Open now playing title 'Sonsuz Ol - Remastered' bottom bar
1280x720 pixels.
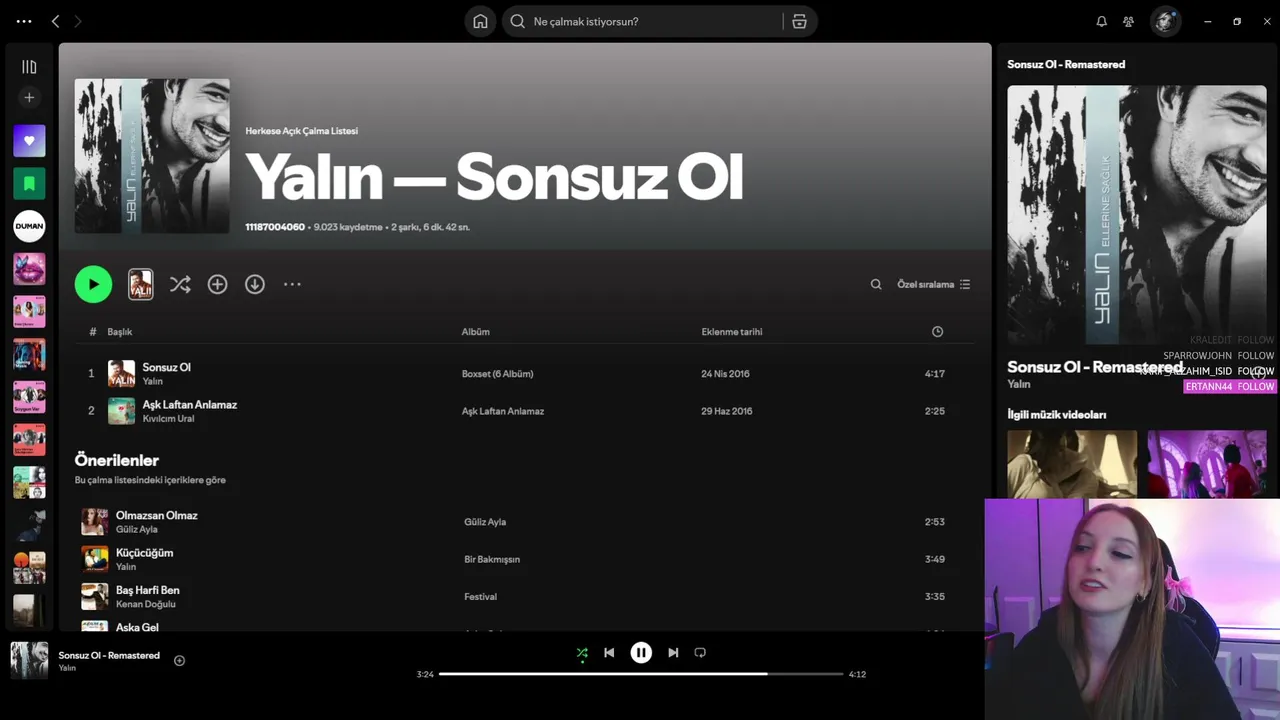tap(109, 655)
